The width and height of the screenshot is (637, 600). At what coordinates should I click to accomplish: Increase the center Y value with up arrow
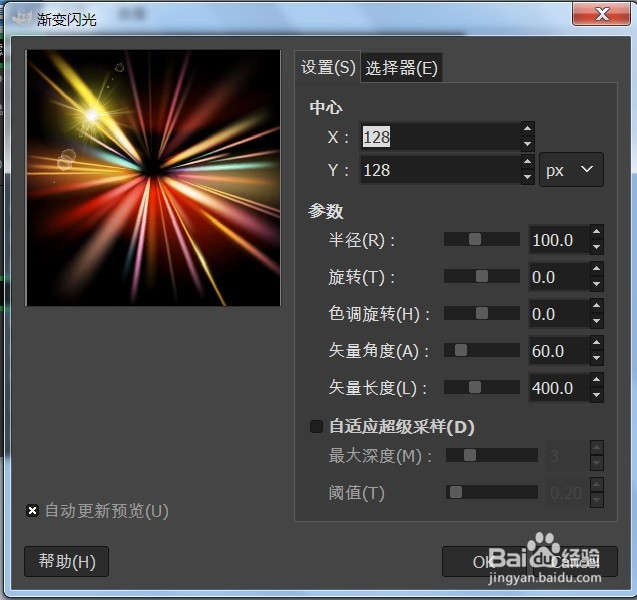click(527, 162)
